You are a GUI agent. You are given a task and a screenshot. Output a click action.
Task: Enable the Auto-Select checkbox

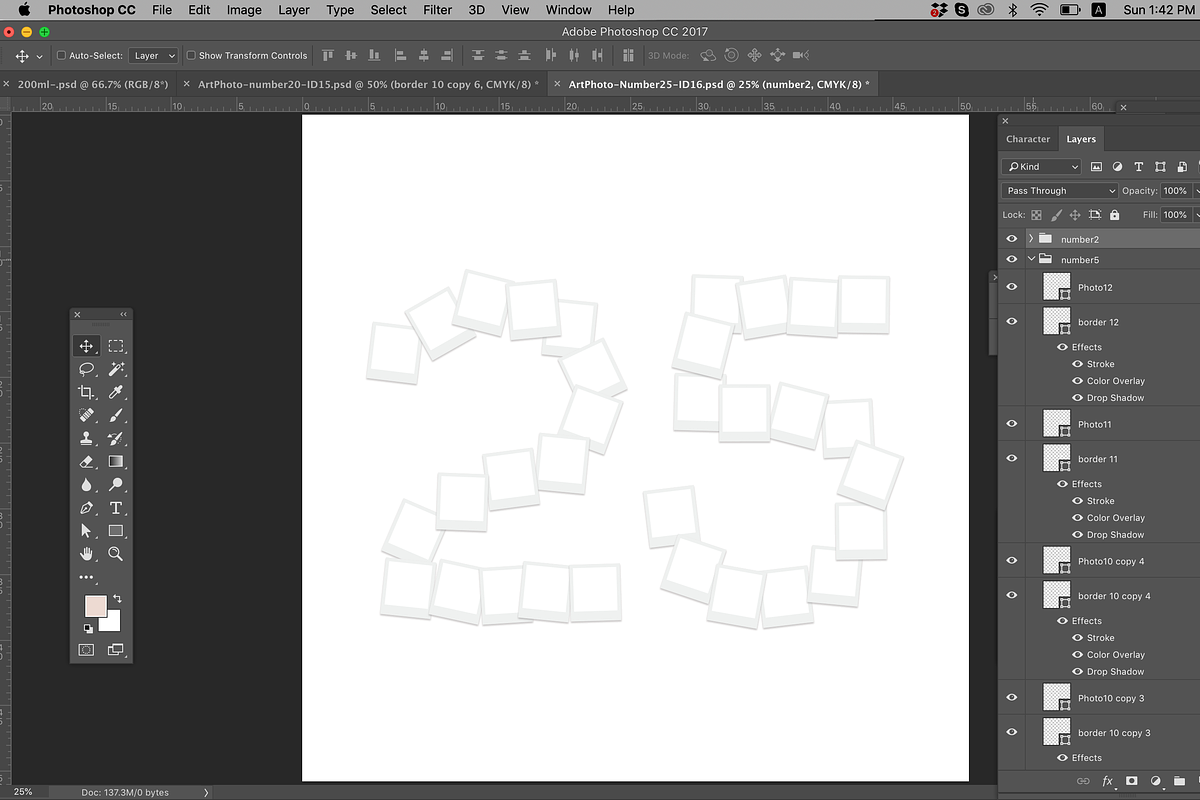[x=62, y=56]
